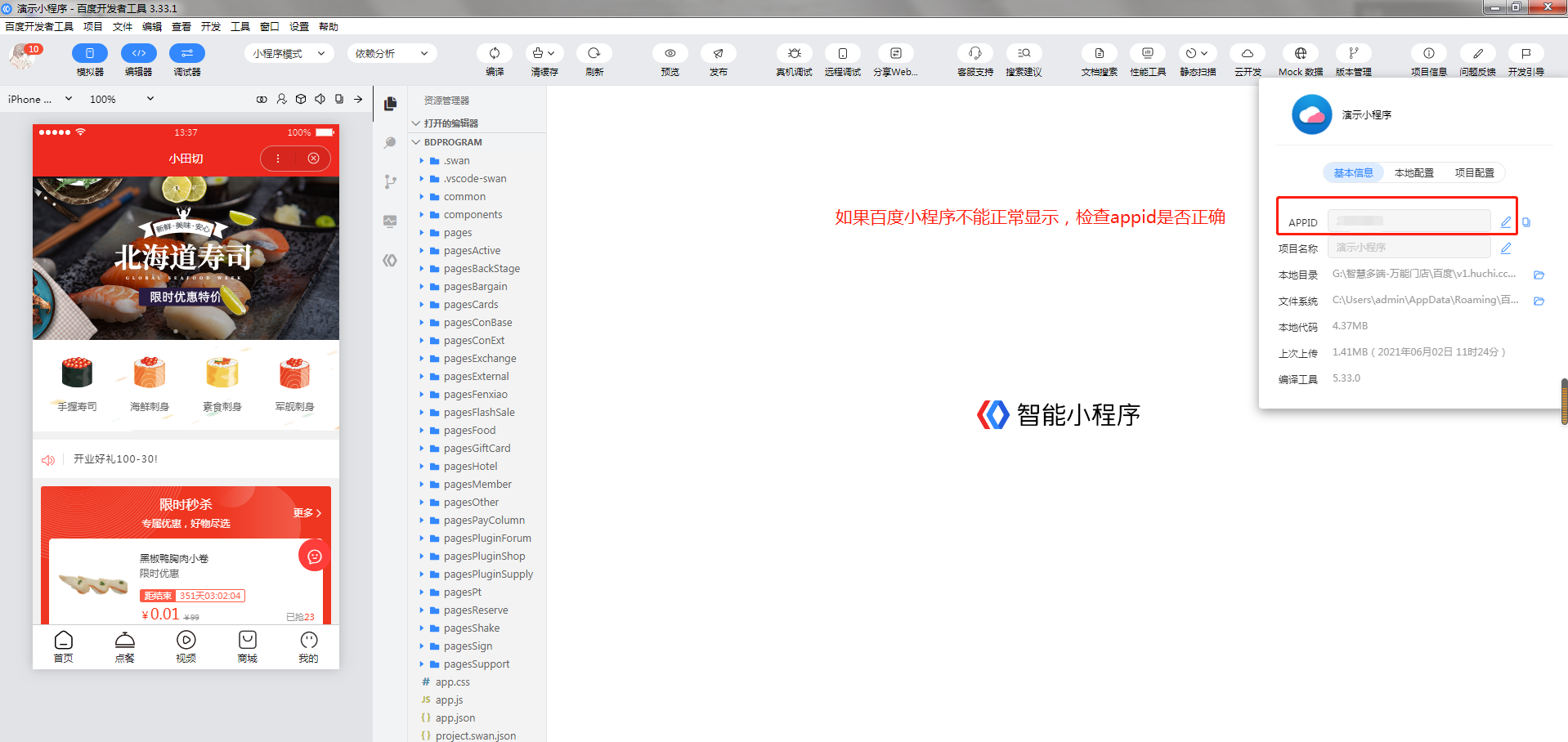Edit the 项目名称 with pencil icon
The width and height of the screenshot is (1568, 742).
pyautogui.click(x=1506, y=248)
